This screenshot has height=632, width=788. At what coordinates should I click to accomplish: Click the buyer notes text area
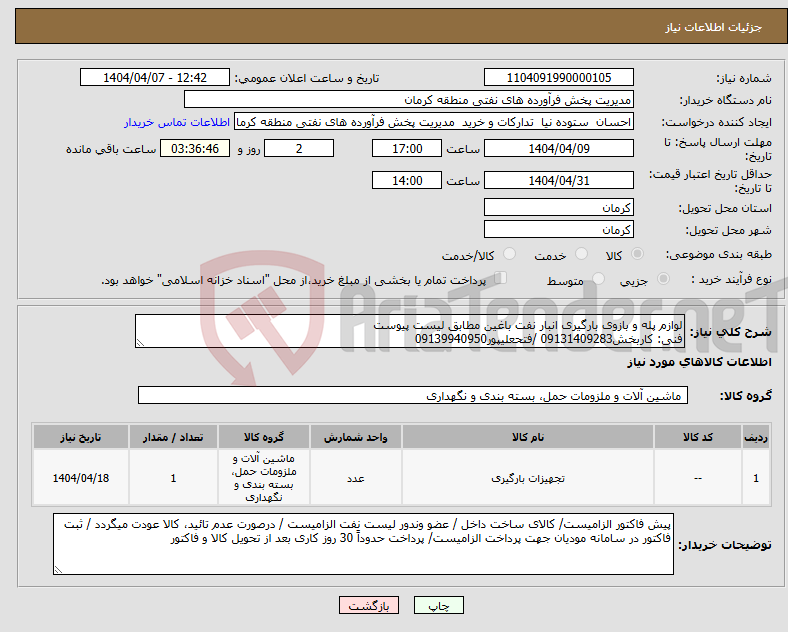[x=363, y=544]
